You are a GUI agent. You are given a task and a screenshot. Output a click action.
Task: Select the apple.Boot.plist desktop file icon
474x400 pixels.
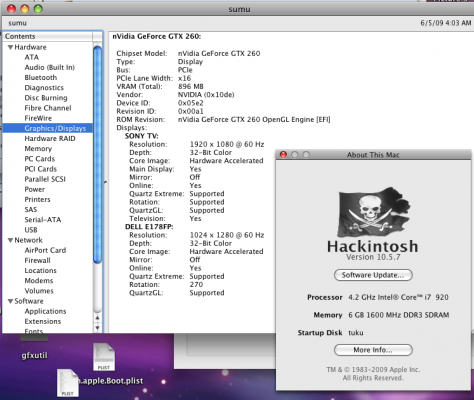click(68, 383)
